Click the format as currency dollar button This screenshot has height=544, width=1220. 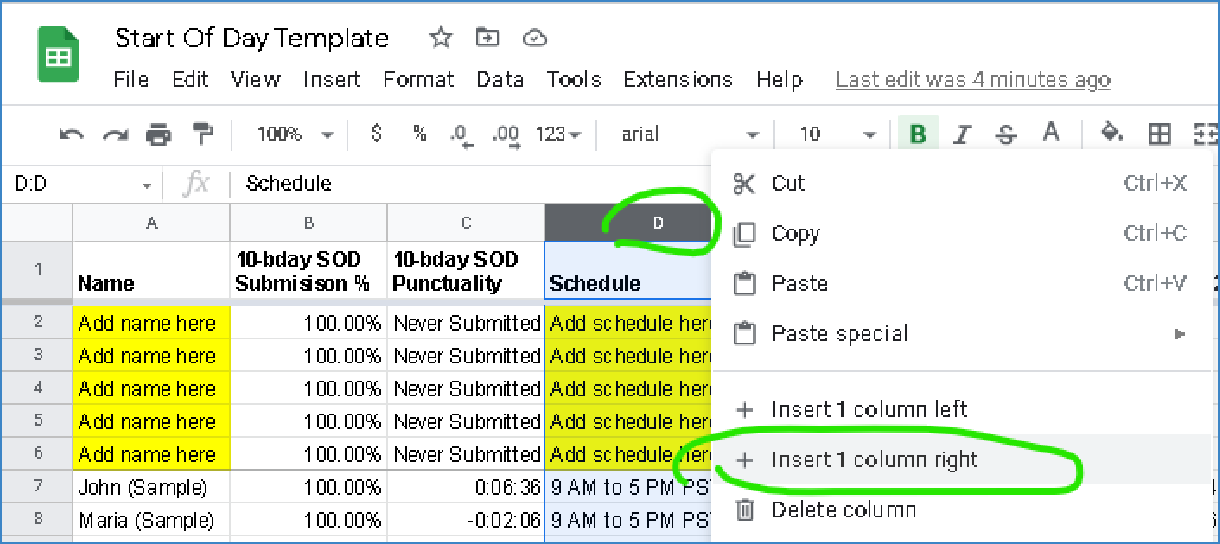click(x=376, y=134)
